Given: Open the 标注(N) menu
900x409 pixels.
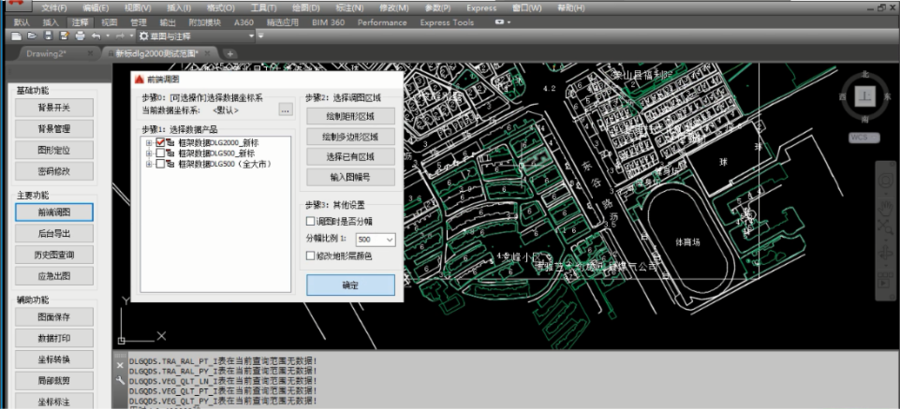Looking at the screenshot, I should pos(350,8).
